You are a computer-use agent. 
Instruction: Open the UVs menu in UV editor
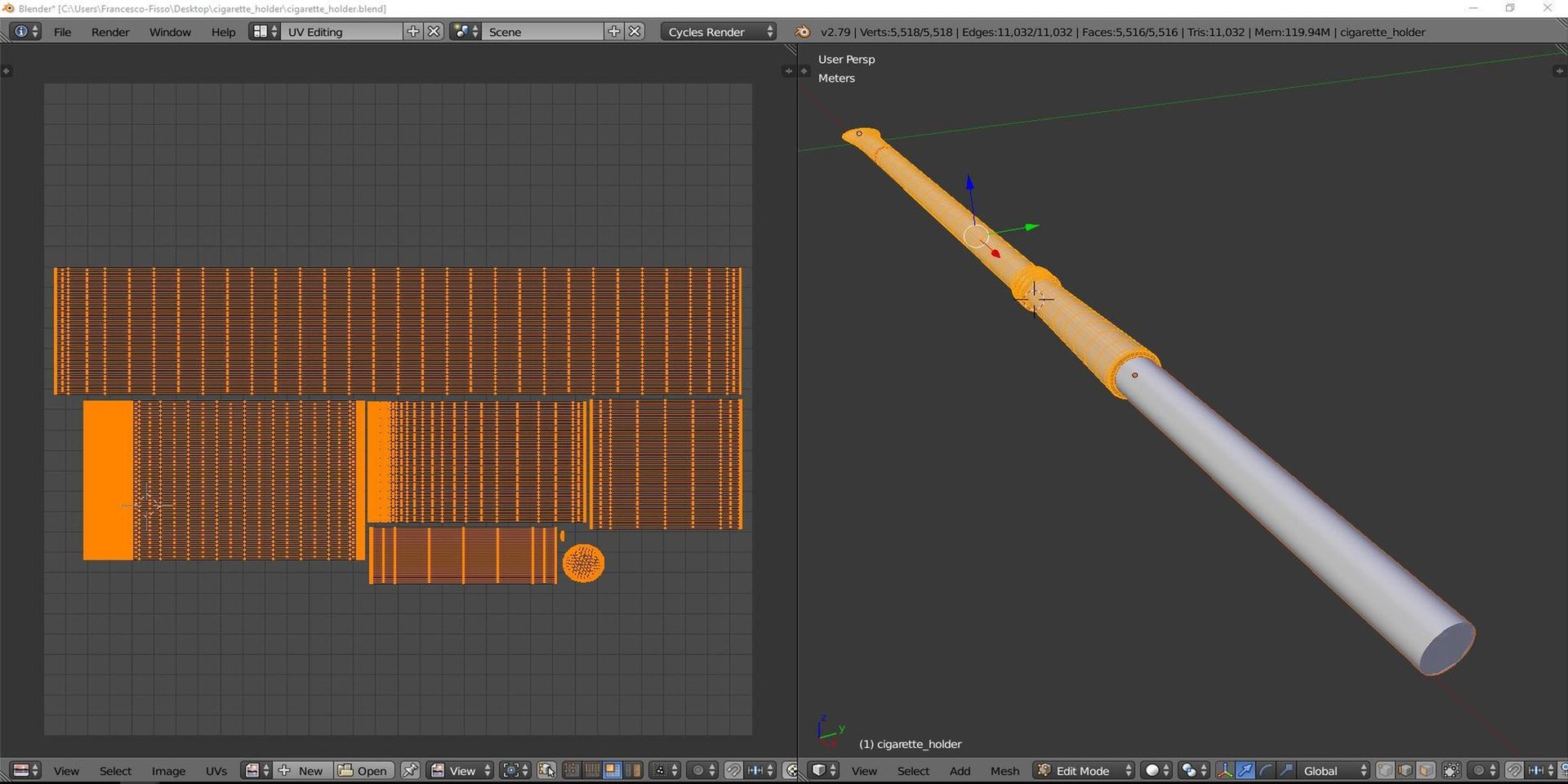(x=216, y=770)
